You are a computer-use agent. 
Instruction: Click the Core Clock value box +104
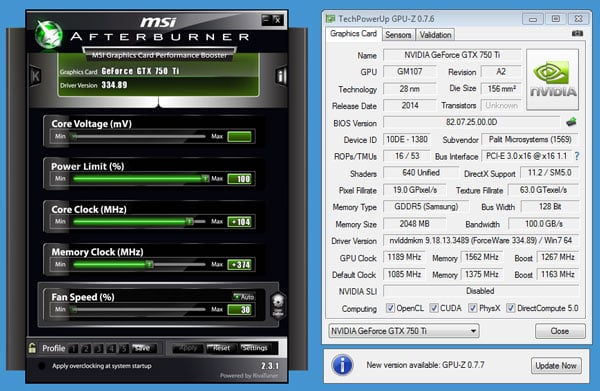(240, 222)
